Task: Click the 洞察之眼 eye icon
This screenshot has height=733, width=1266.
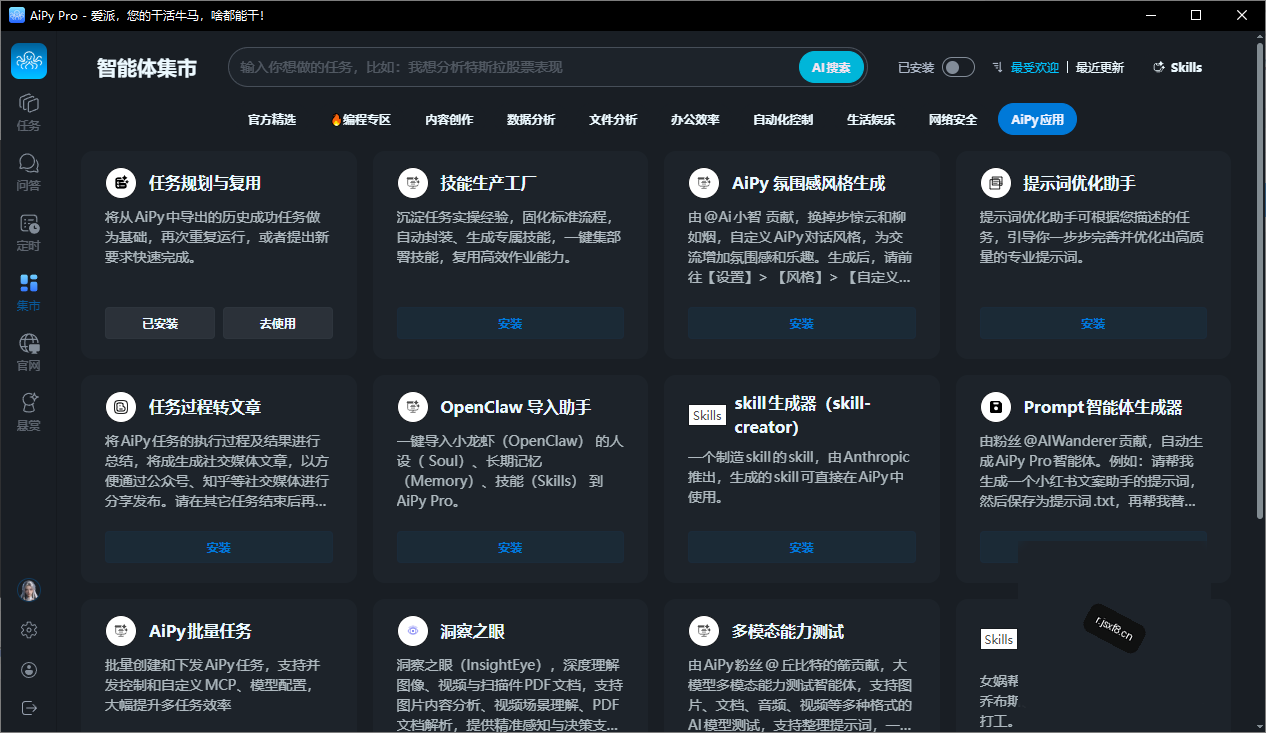Action: [412, 631]
